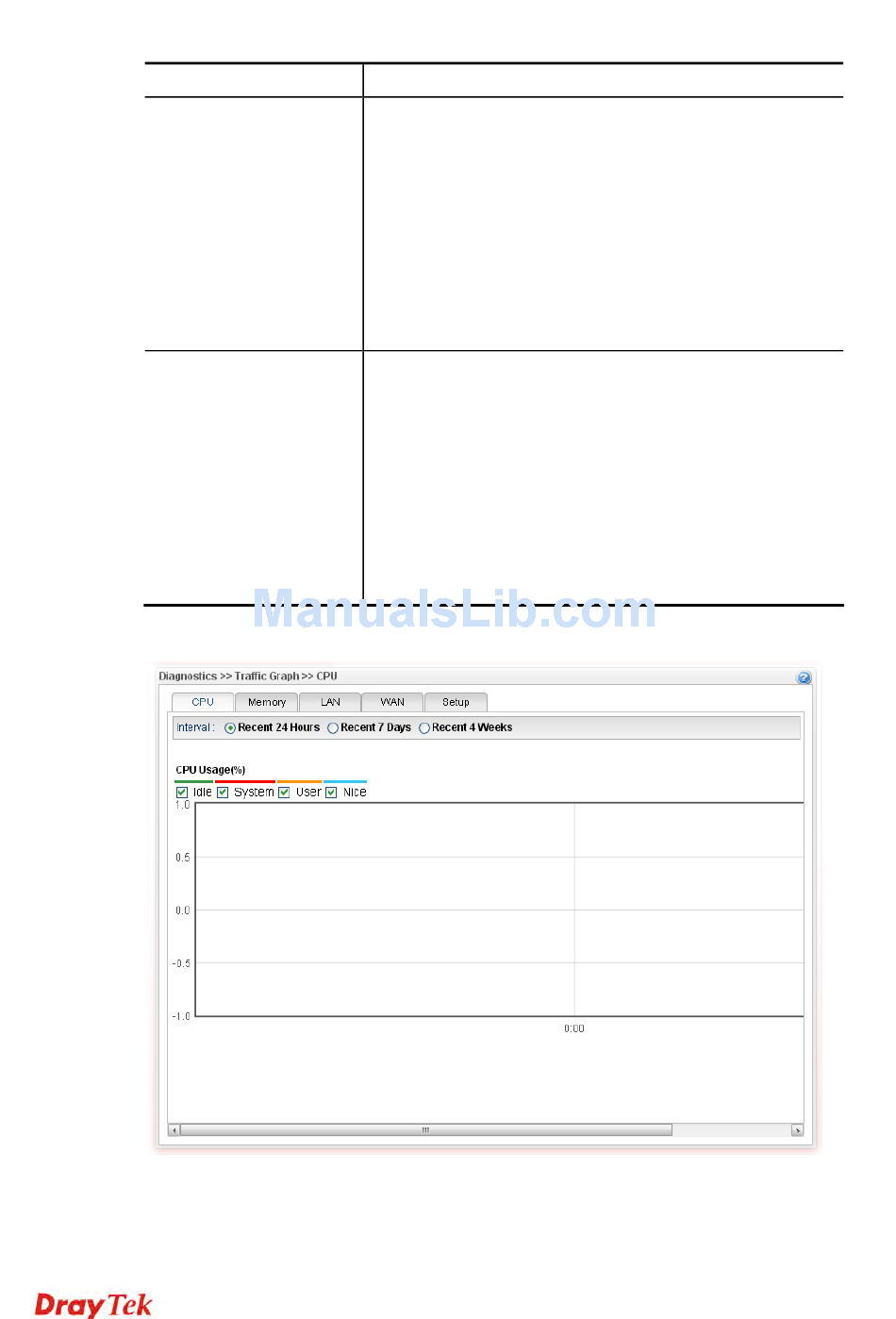Toggle the System CPU series checkbox
The height and width of the screenshot is (1319, 896).
[x=223, y=793]
